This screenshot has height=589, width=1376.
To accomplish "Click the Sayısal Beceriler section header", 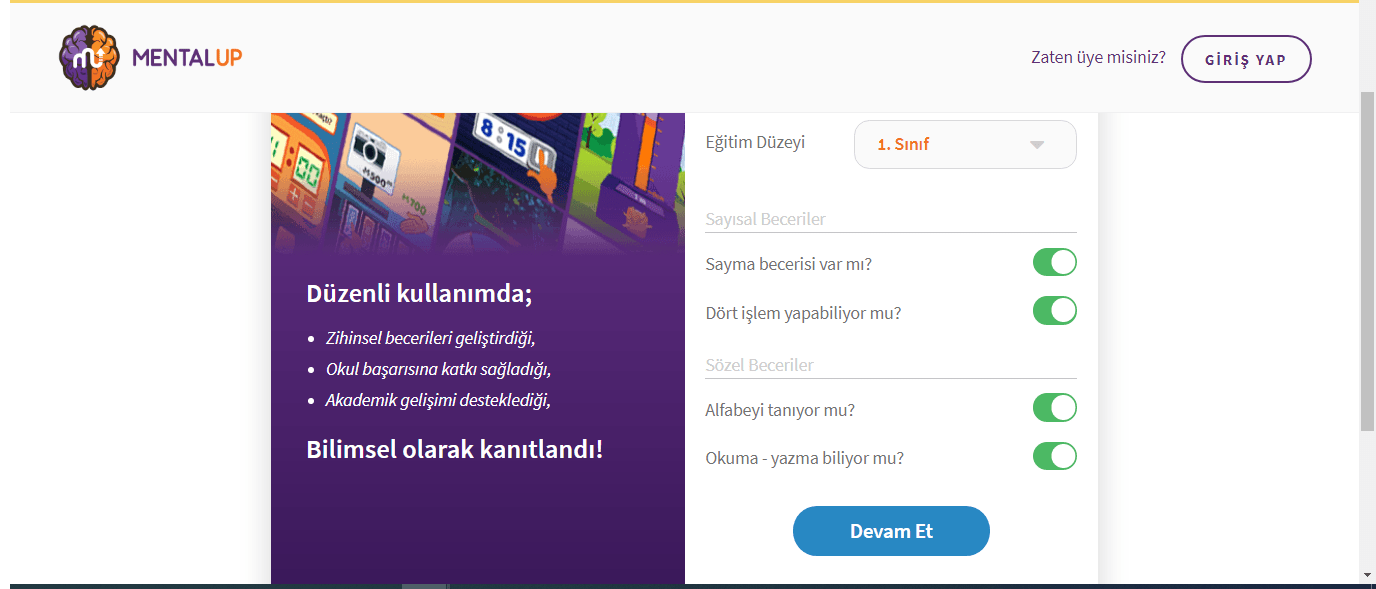I will [x=765, y=219].
